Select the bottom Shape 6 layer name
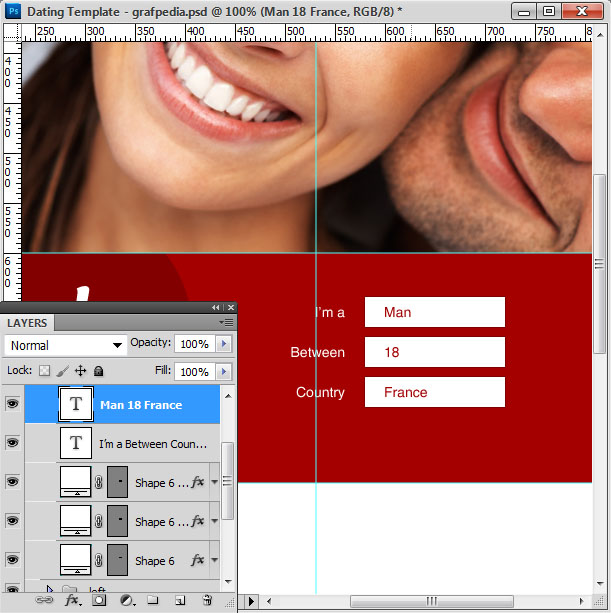 pos(155,561)
